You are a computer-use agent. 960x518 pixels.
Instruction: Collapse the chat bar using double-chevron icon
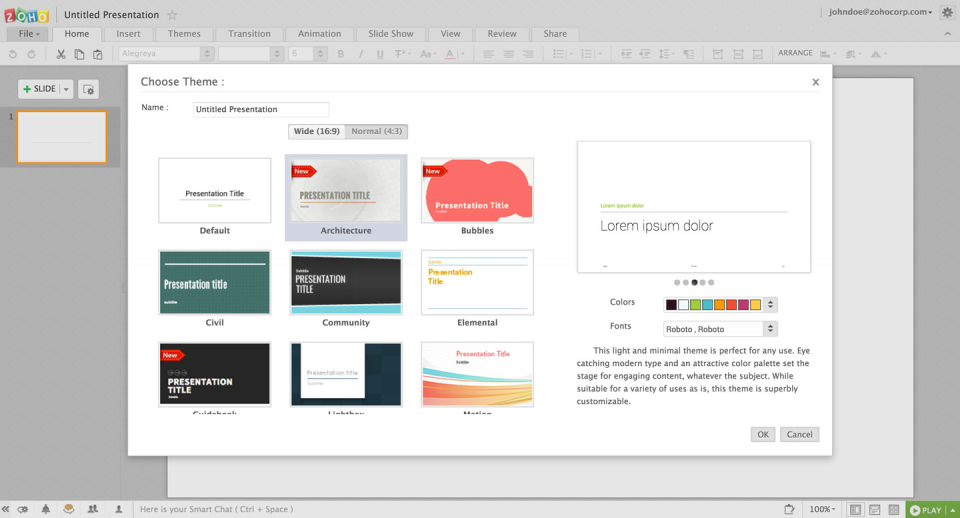pos(6,509)
